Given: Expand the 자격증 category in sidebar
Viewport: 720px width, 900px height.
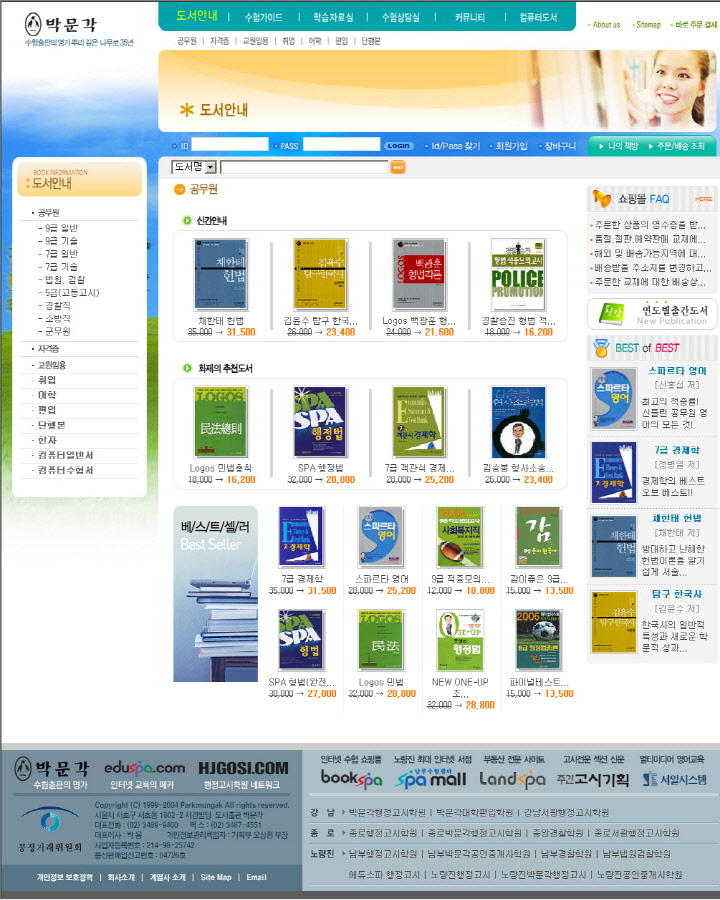Looking at the screenshot, I should pos(49,349).
